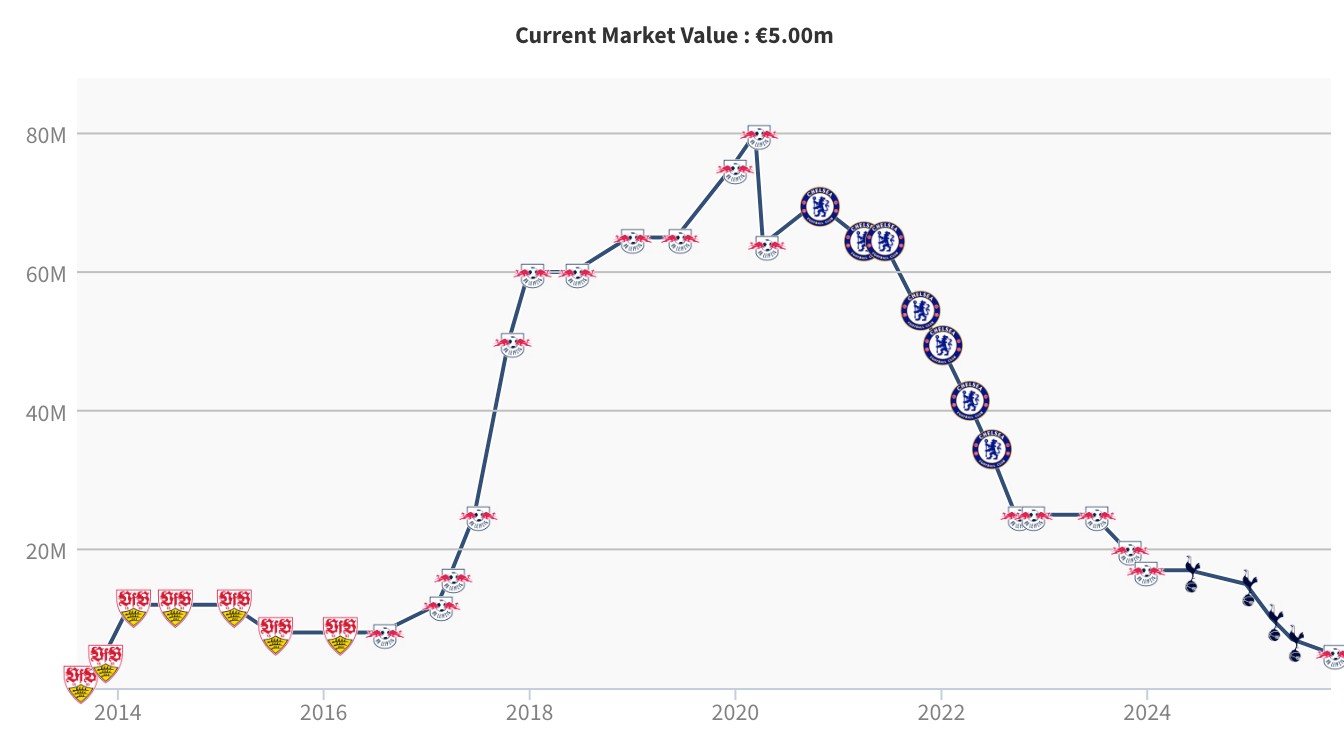Select the Chelsea crest closest to 40M
This screenshot has width=1344, height=750.
969,400
